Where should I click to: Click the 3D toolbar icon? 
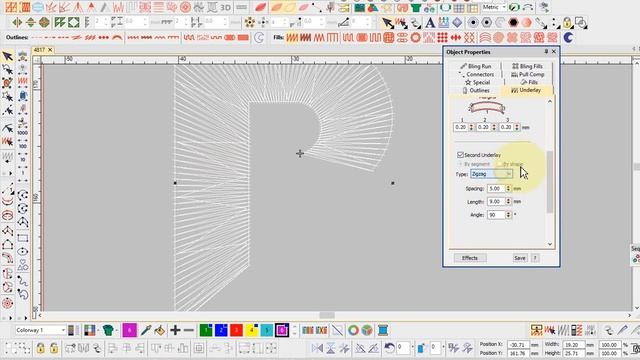226,7
